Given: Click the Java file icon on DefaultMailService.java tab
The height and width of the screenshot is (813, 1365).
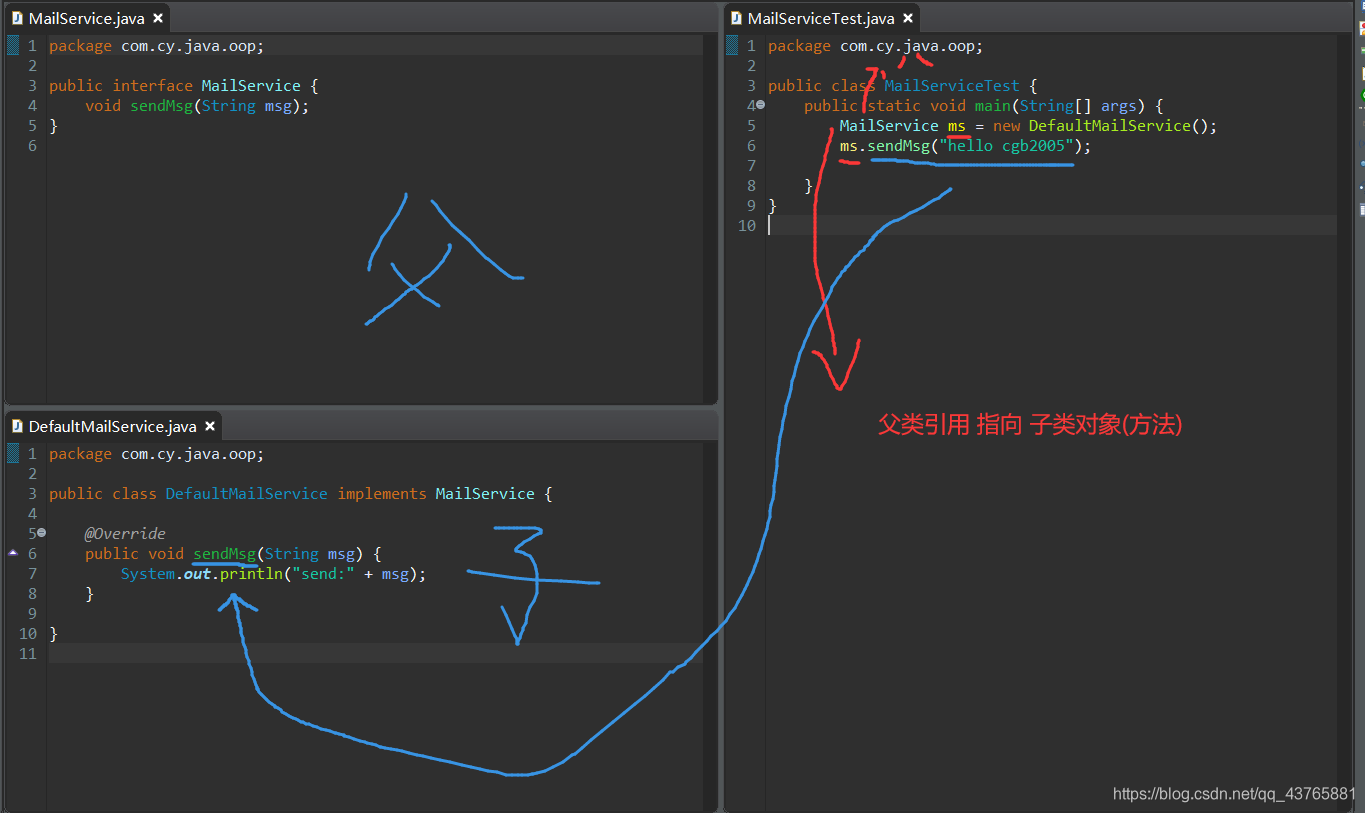Looking at the screenshot, I should click(x=17, y=426).
